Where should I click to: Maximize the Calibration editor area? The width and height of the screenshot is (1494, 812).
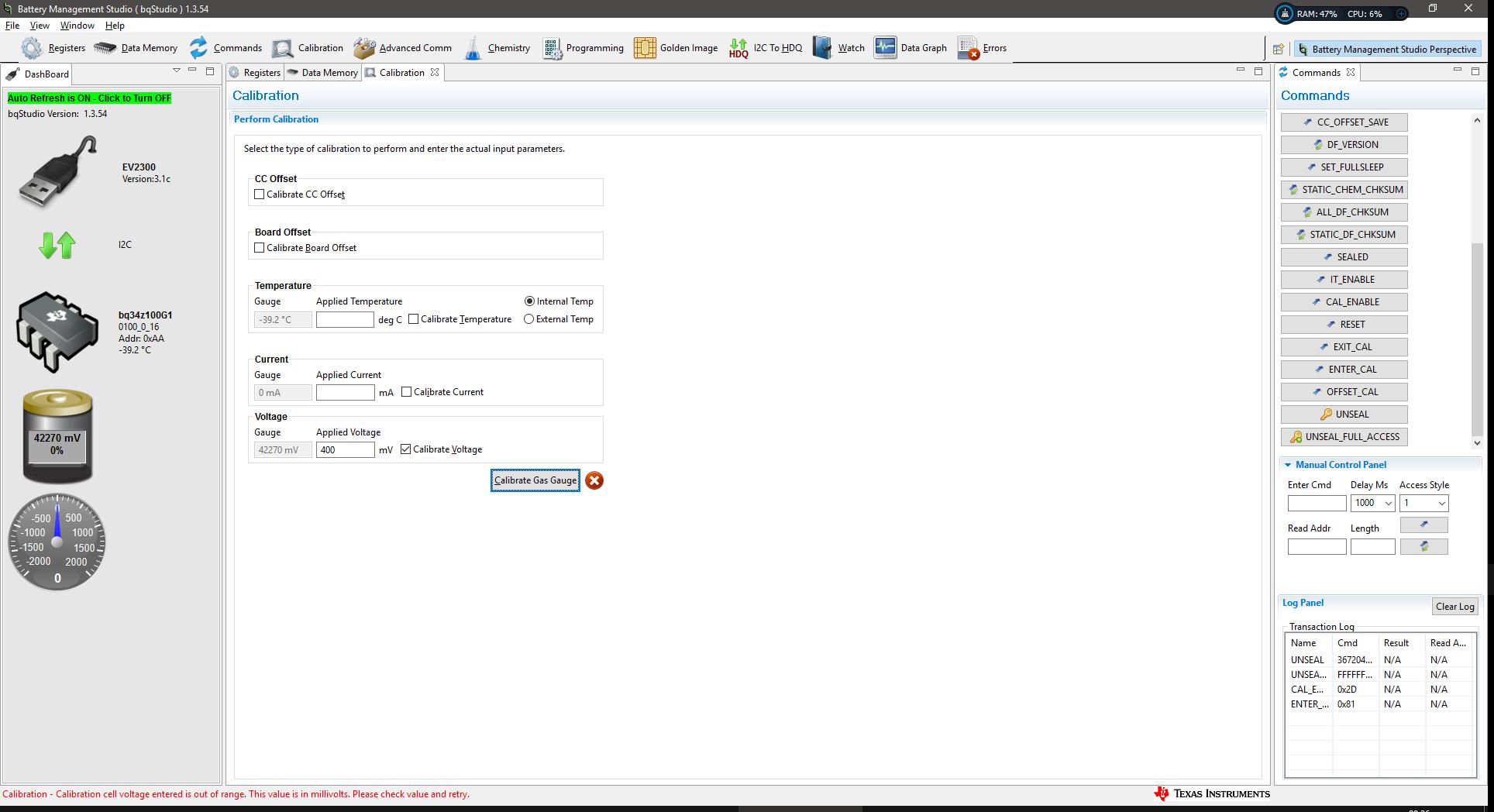tap(1258, 71)
